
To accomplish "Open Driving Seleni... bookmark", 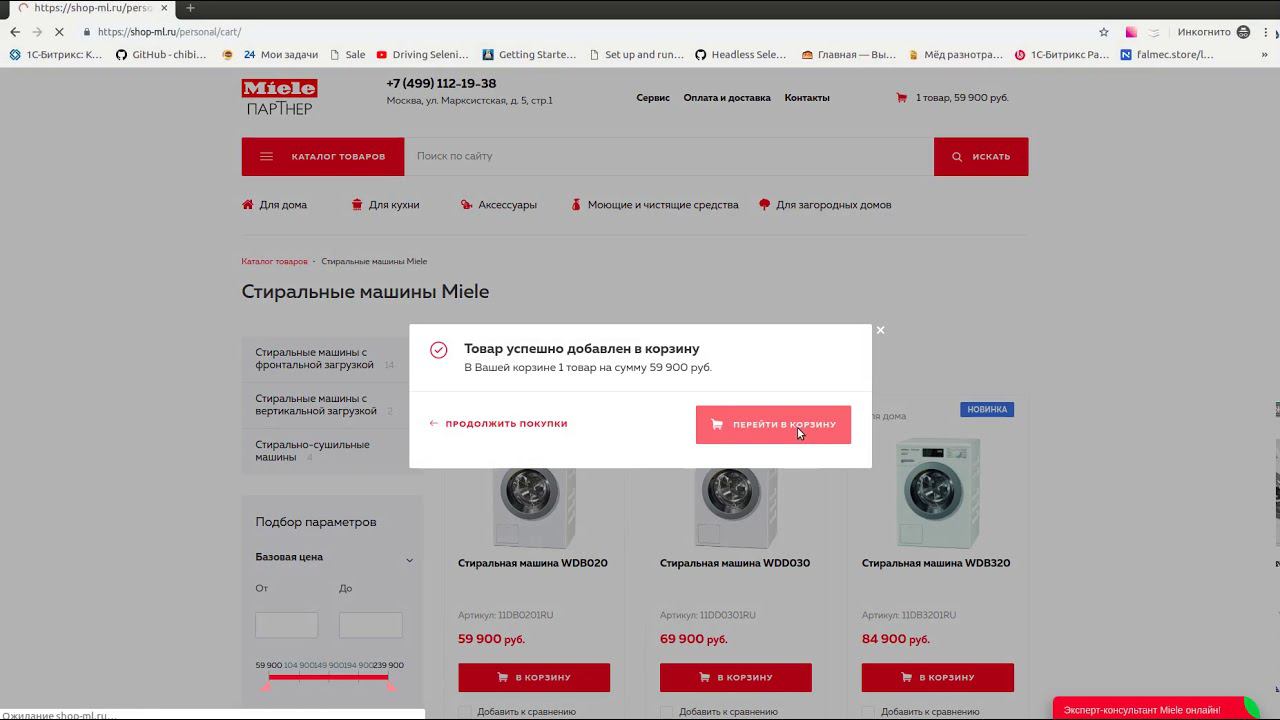I will pos(423,55).
